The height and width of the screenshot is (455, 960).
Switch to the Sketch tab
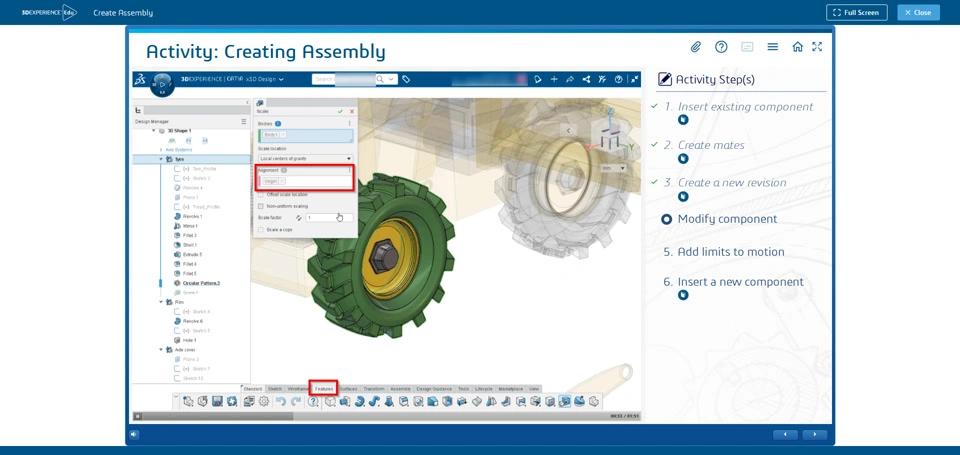pos(275,389)
